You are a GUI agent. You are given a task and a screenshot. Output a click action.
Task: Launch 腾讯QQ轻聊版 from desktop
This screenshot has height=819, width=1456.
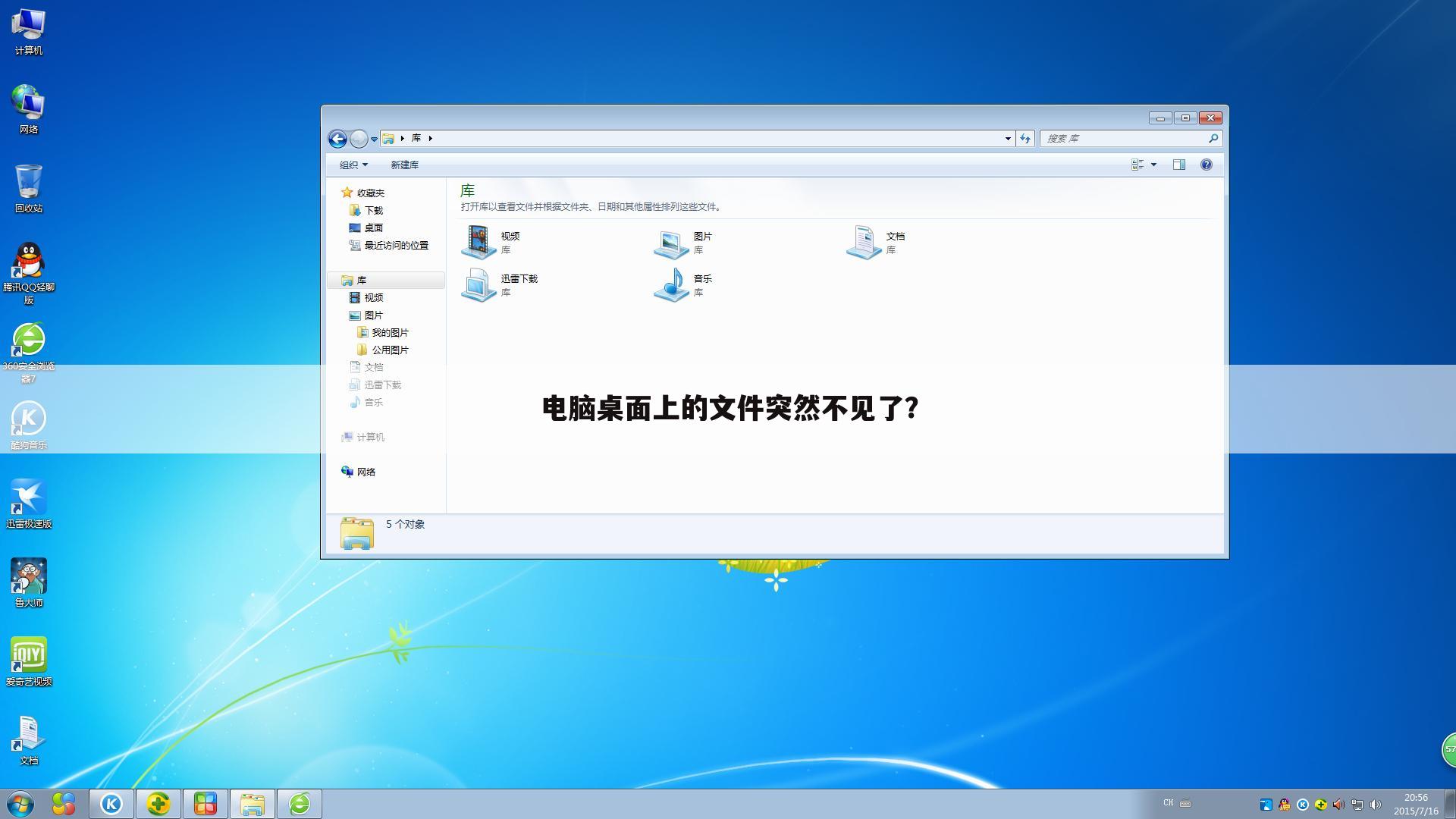(29, 273)
